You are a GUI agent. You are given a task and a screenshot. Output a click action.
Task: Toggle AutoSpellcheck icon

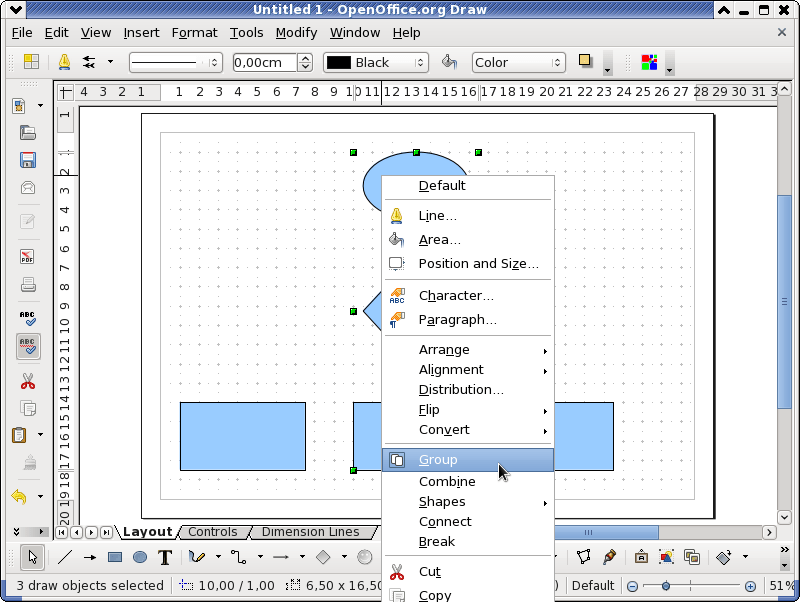pos(28,346)
